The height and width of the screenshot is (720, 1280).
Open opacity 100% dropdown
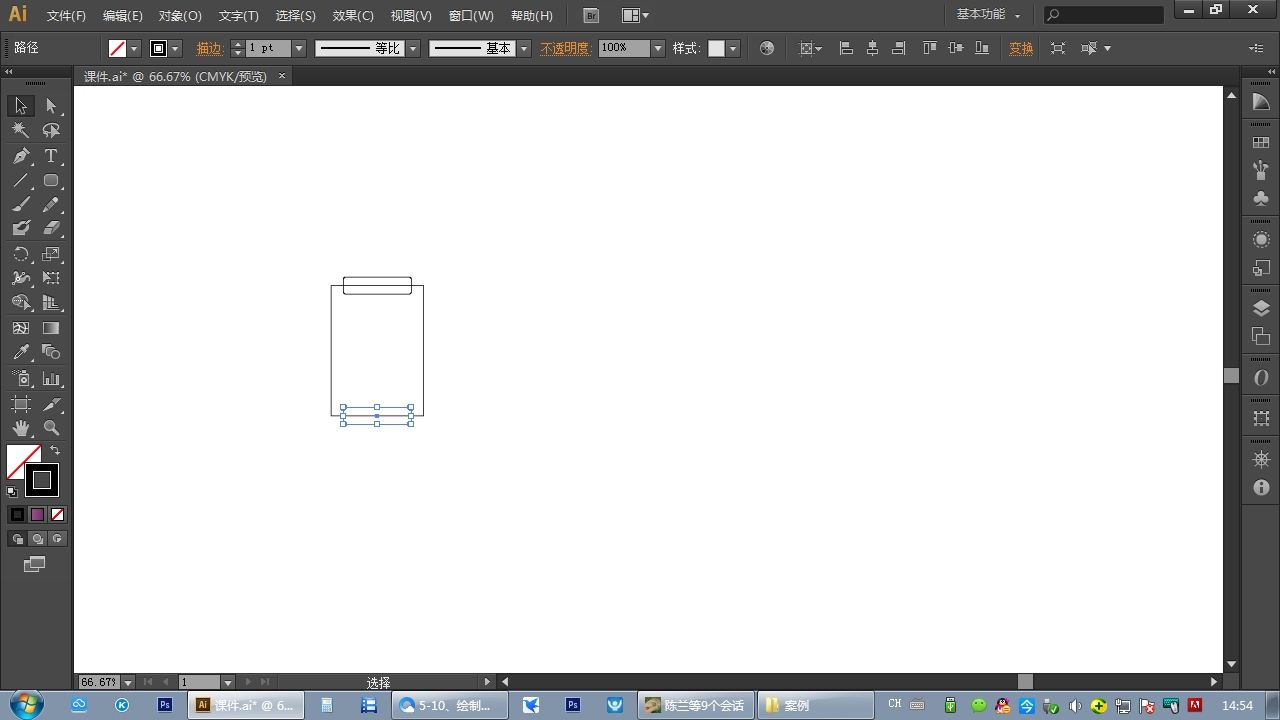[x=657, y=48]
